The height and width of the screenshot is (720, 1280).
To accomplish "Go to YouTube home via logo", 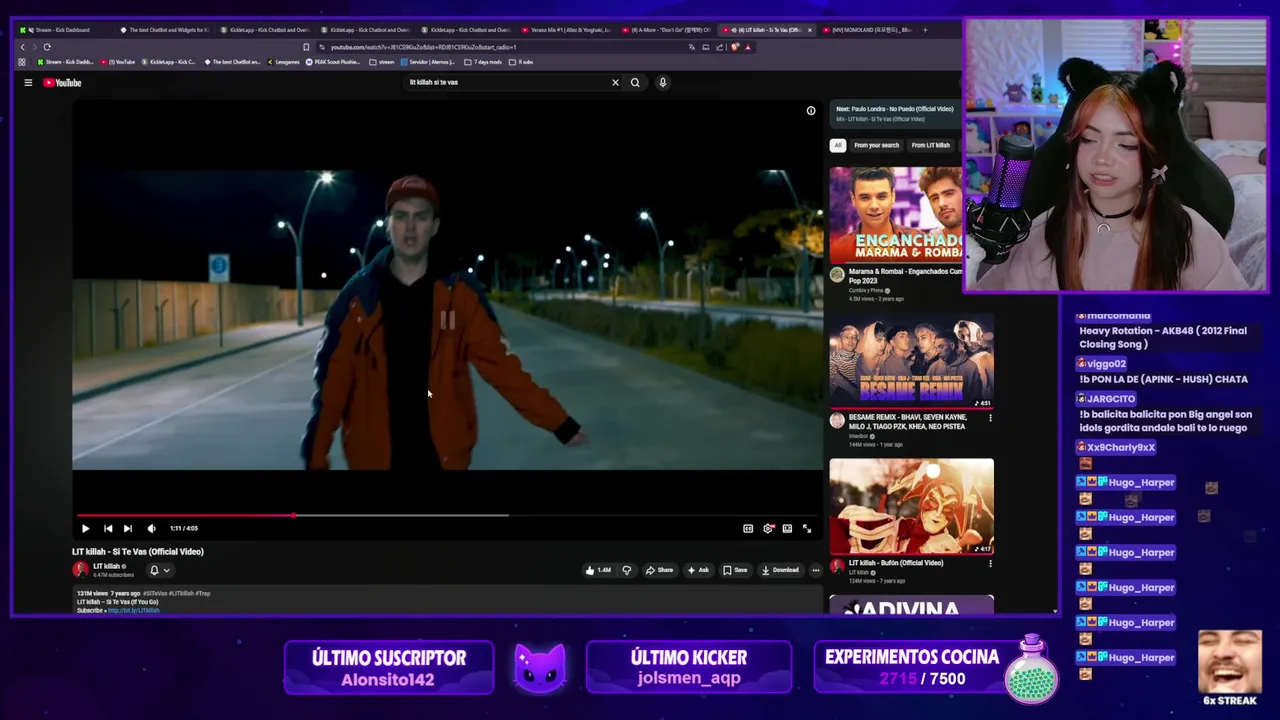I will (x=62, y=83).
